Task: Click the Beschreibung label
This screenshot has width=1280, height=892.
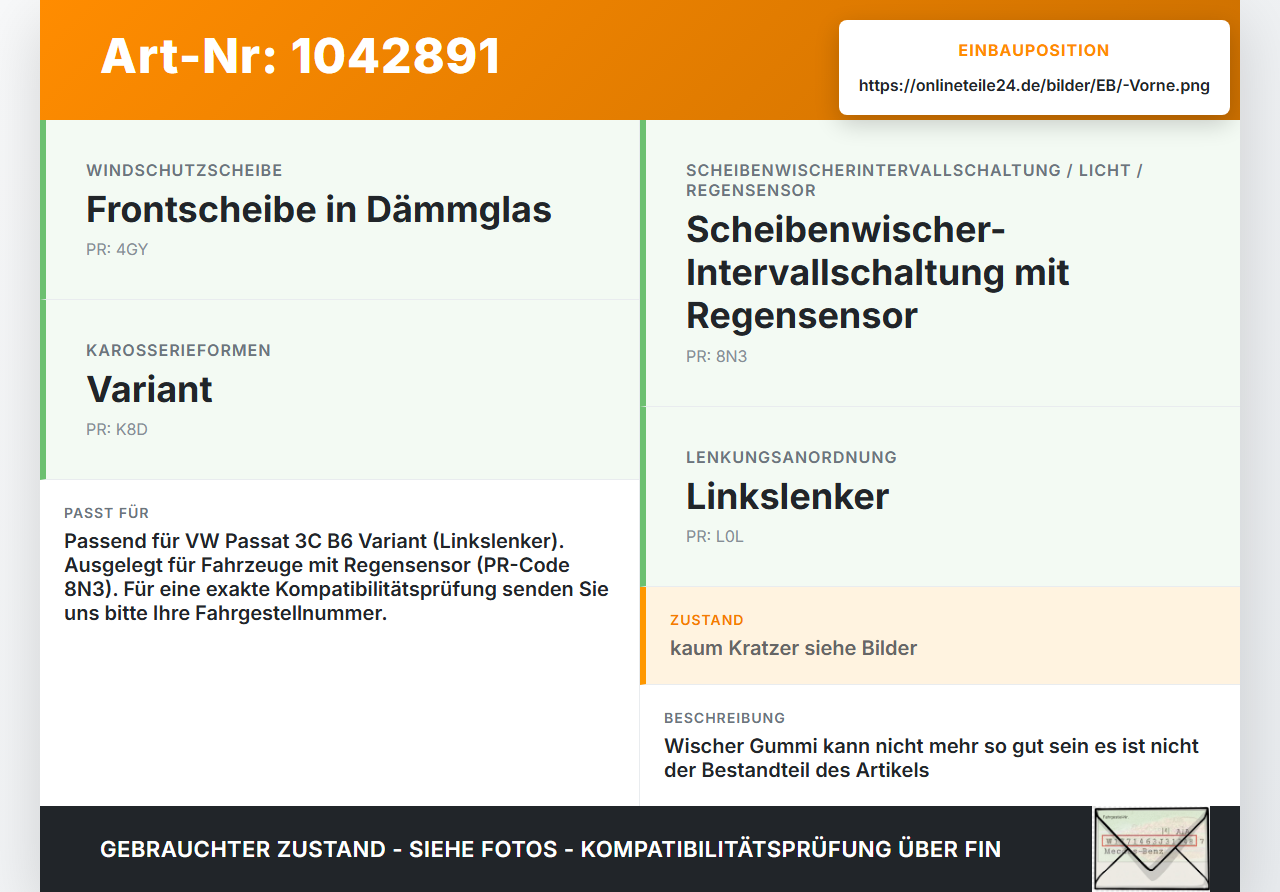Action: tap(724, 718)
